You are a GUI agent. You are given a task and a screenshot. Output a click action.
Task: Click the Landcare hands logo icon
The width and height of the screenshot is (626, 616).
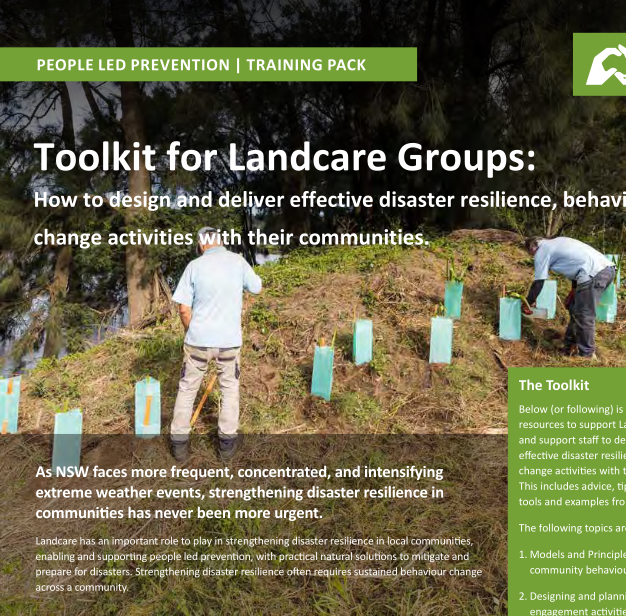(606, 65)
